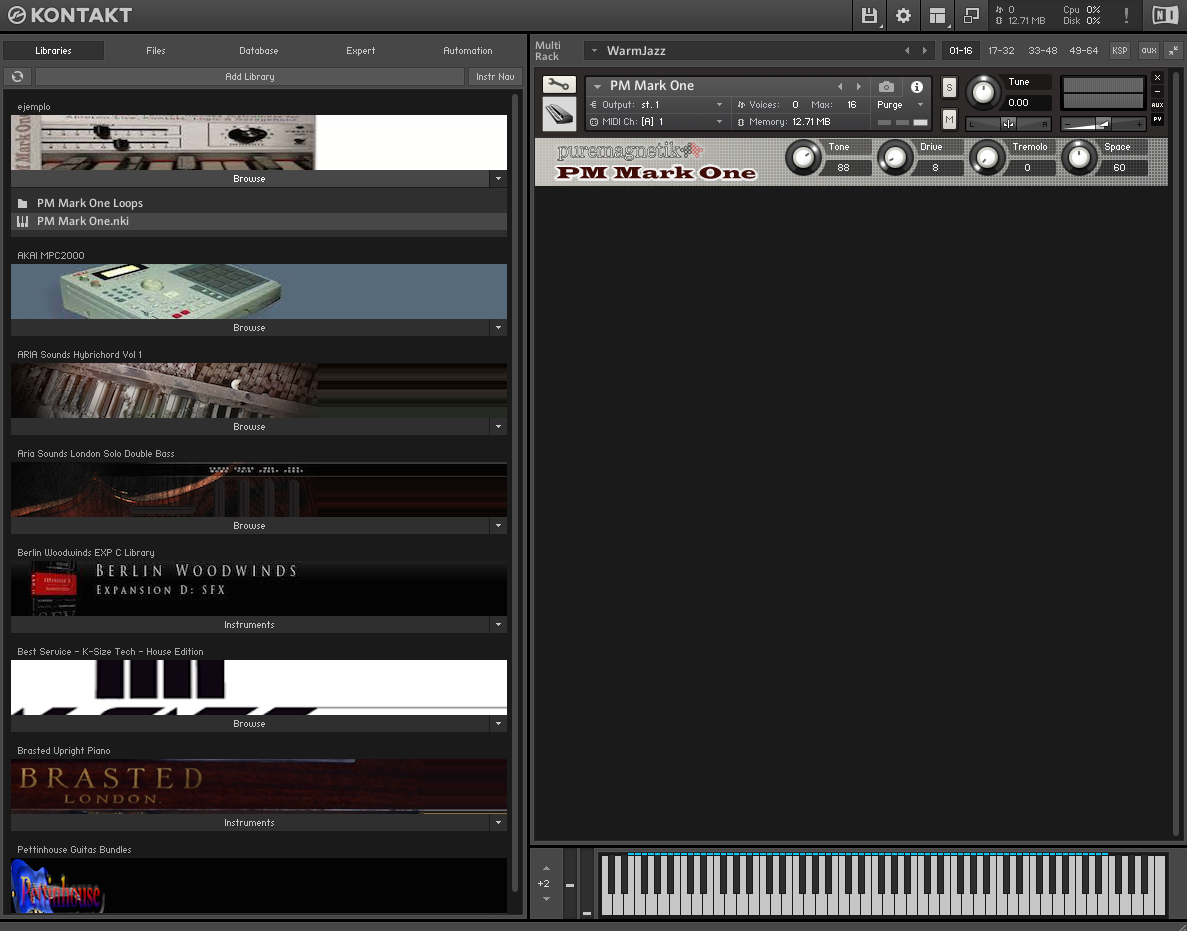
Task: Open the Options gear icon
Action: [903, 16]
